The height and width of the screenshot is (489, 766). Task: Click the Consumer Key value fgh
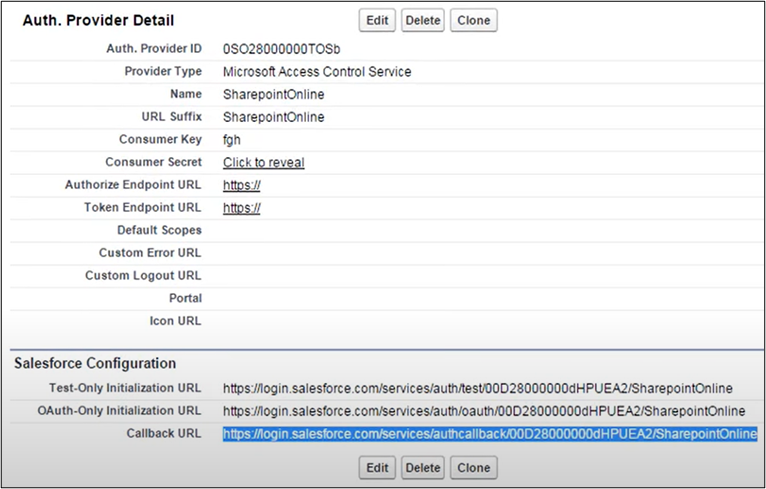[x=232, y=140]
